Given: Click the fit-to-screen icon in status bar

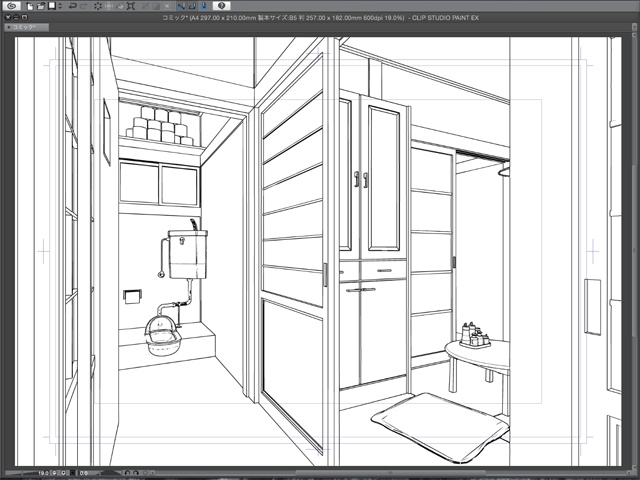Looking at the screenshot, I should [x=72, y=473].
